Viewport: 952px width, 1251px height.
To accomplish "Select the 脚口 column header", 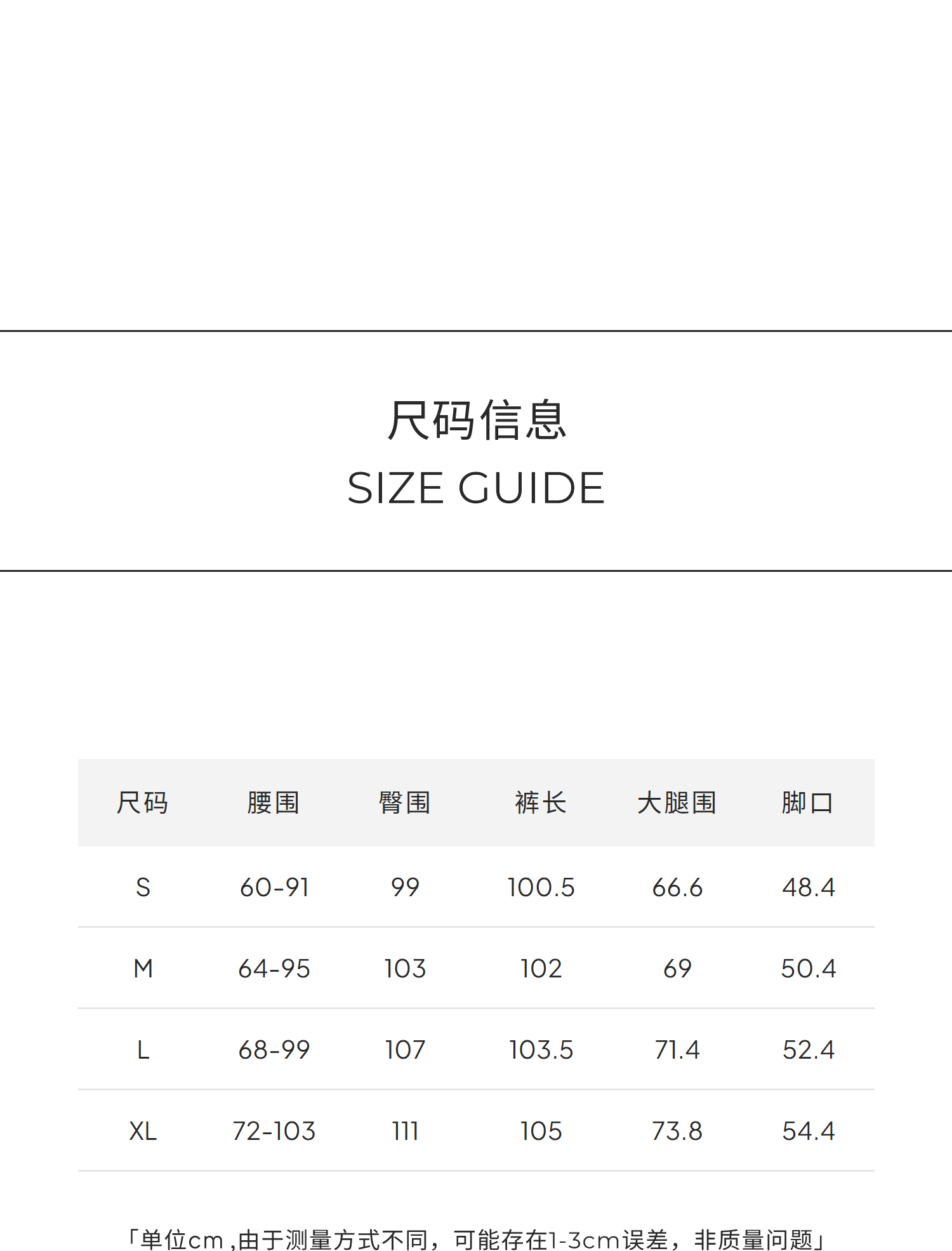I will tap(807, 803).
